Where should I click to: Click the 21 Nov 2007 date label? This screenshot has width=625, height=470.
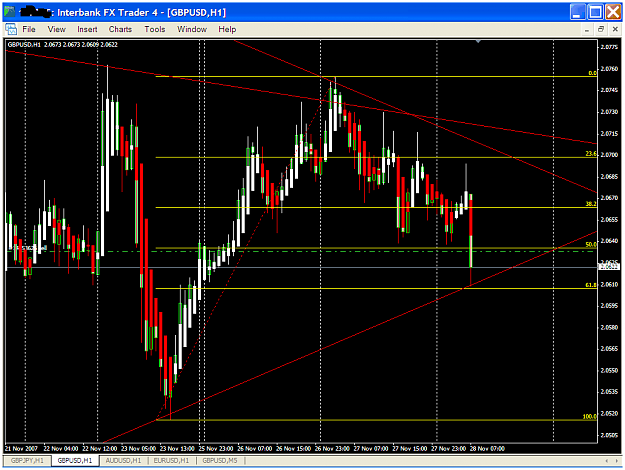pyautogui.click(x=21, y=448)
